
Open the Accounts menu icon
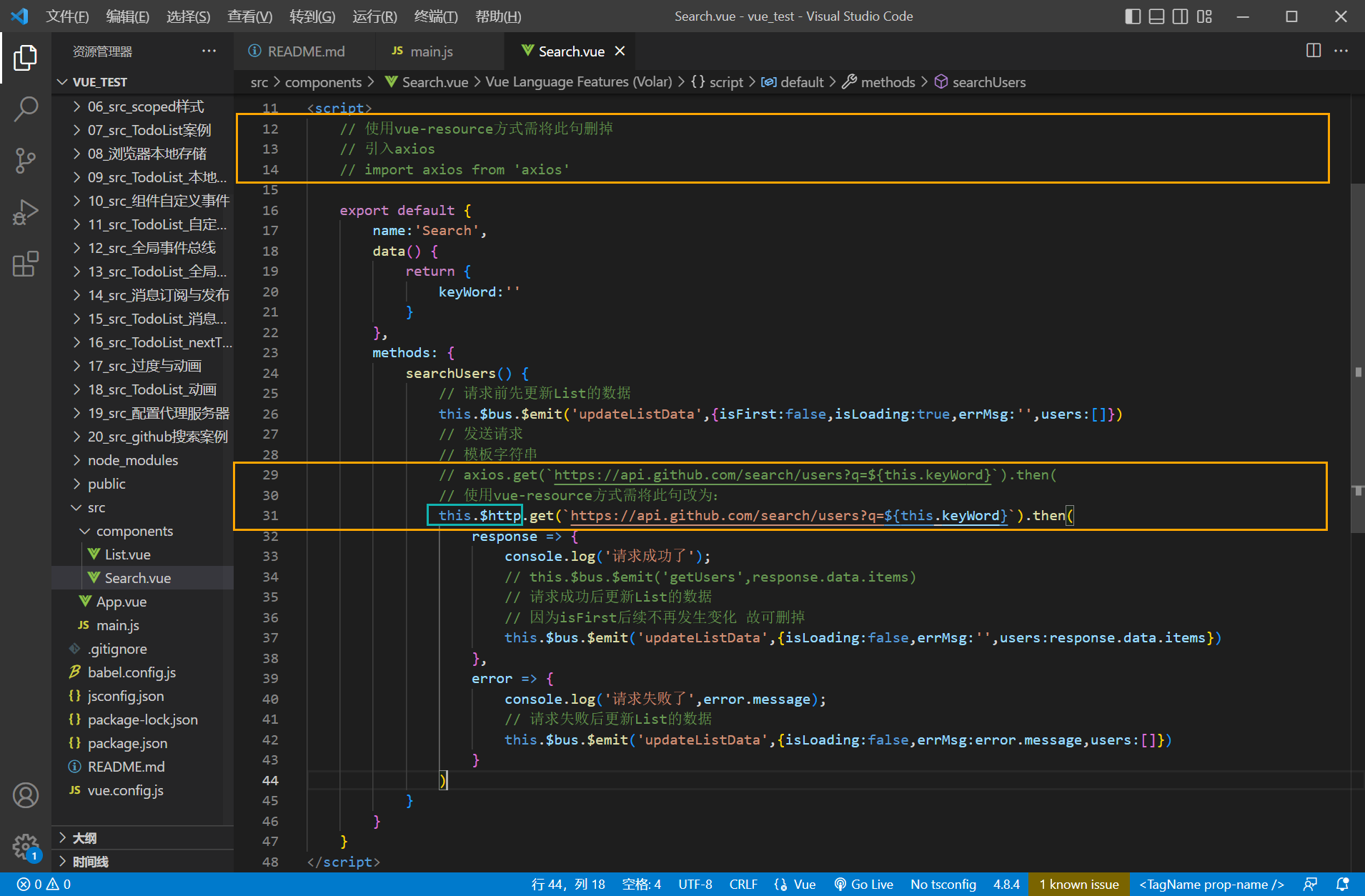coord(26,795)
